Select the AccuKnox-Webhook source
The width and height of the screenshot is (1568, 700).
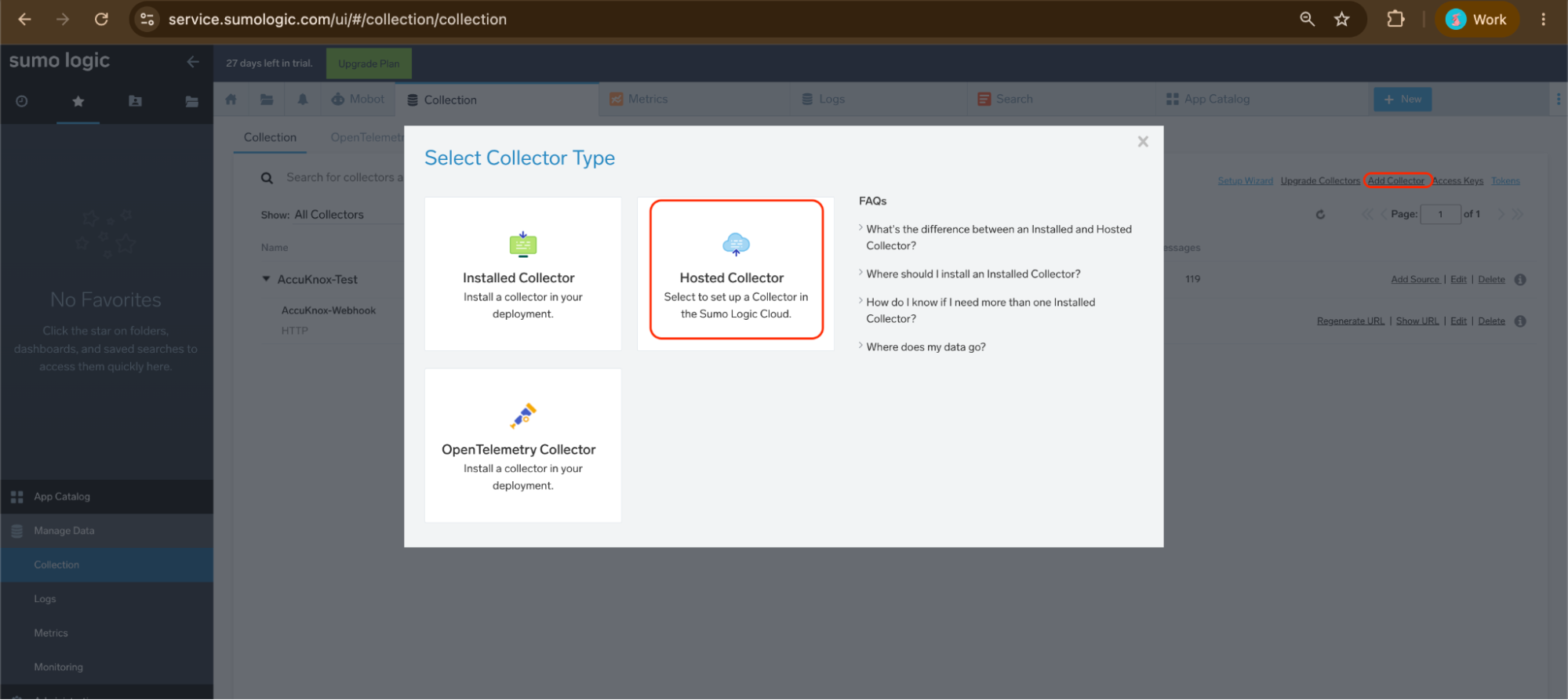click(329, 310)
